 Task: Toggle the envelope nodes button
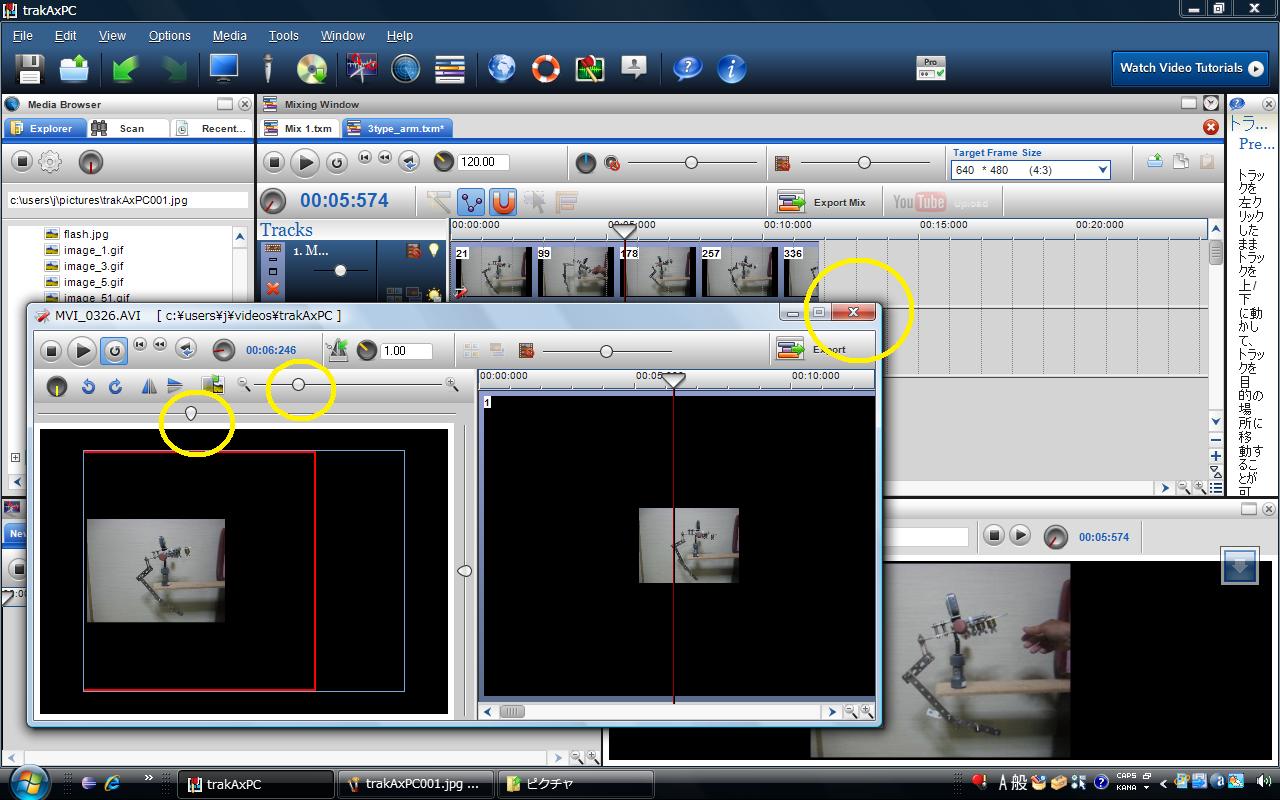[471, 202]
